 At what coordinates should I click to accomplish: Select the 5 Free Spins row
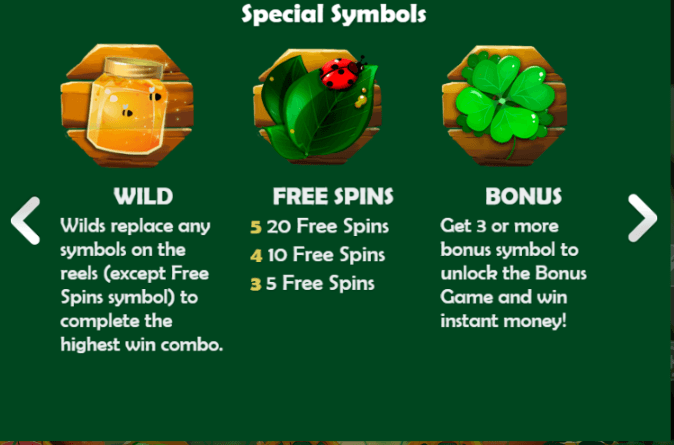click(x=312, y=284)
